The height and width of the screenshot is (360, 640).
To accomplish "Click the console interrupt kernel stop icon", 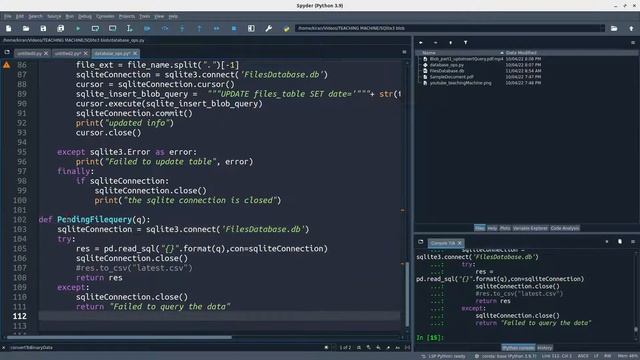I will coord(607,242).
